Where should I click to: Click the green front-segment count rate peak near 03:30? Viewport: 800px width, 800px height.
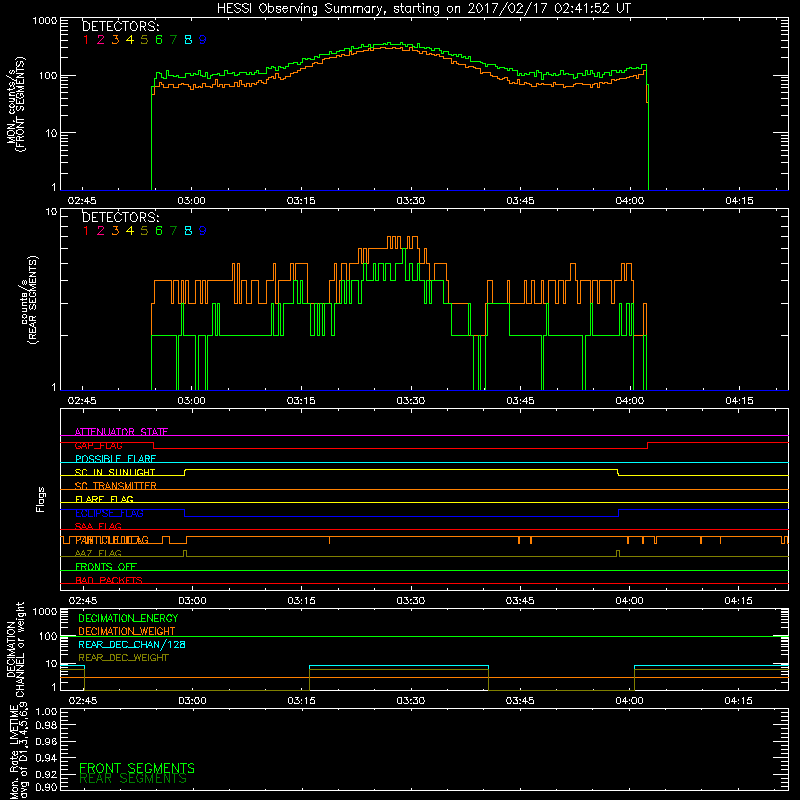click(390, 44)
